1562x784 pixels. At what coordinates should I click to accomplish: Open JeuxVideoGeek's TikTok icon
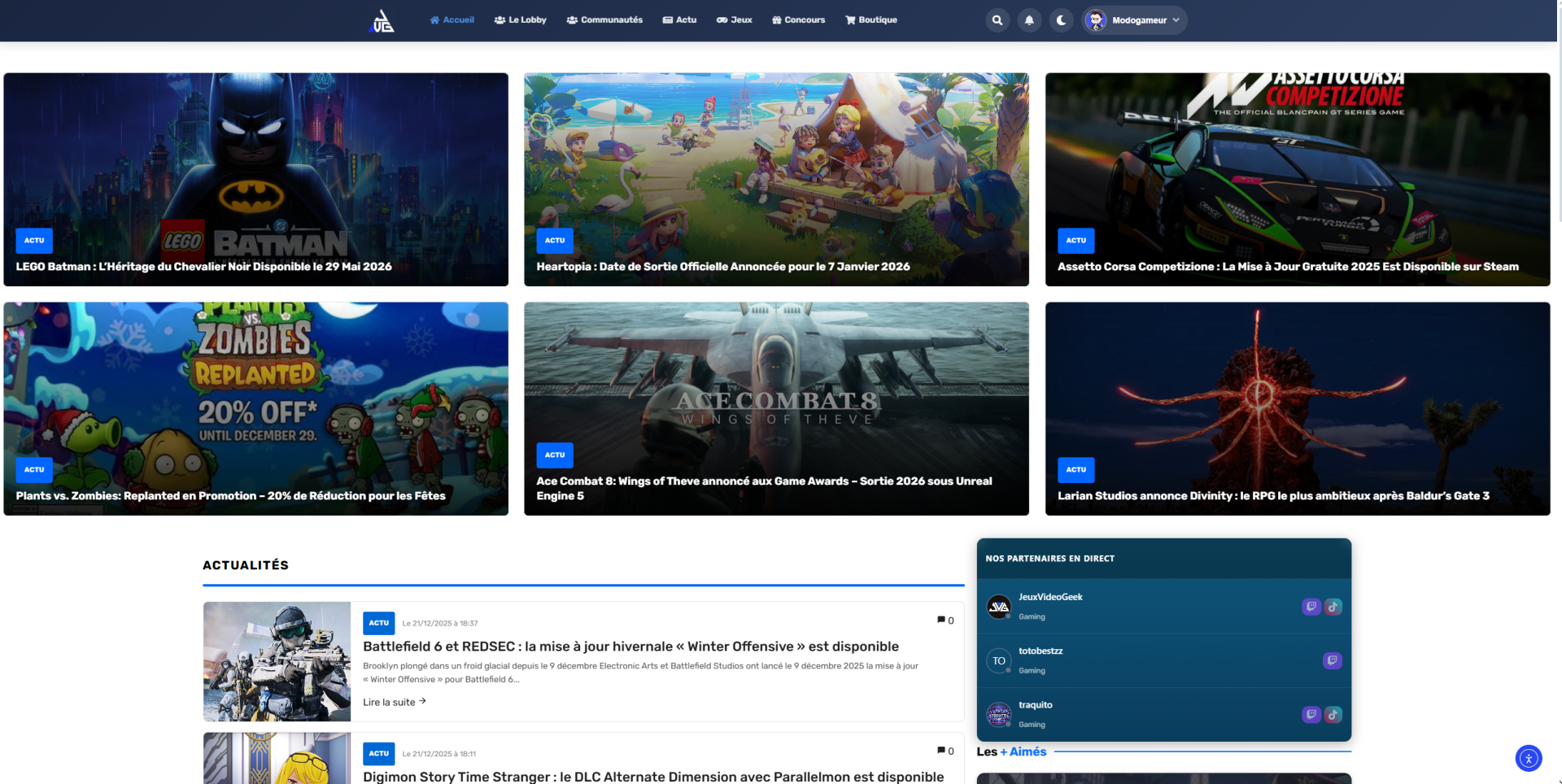click(1333, 607)
